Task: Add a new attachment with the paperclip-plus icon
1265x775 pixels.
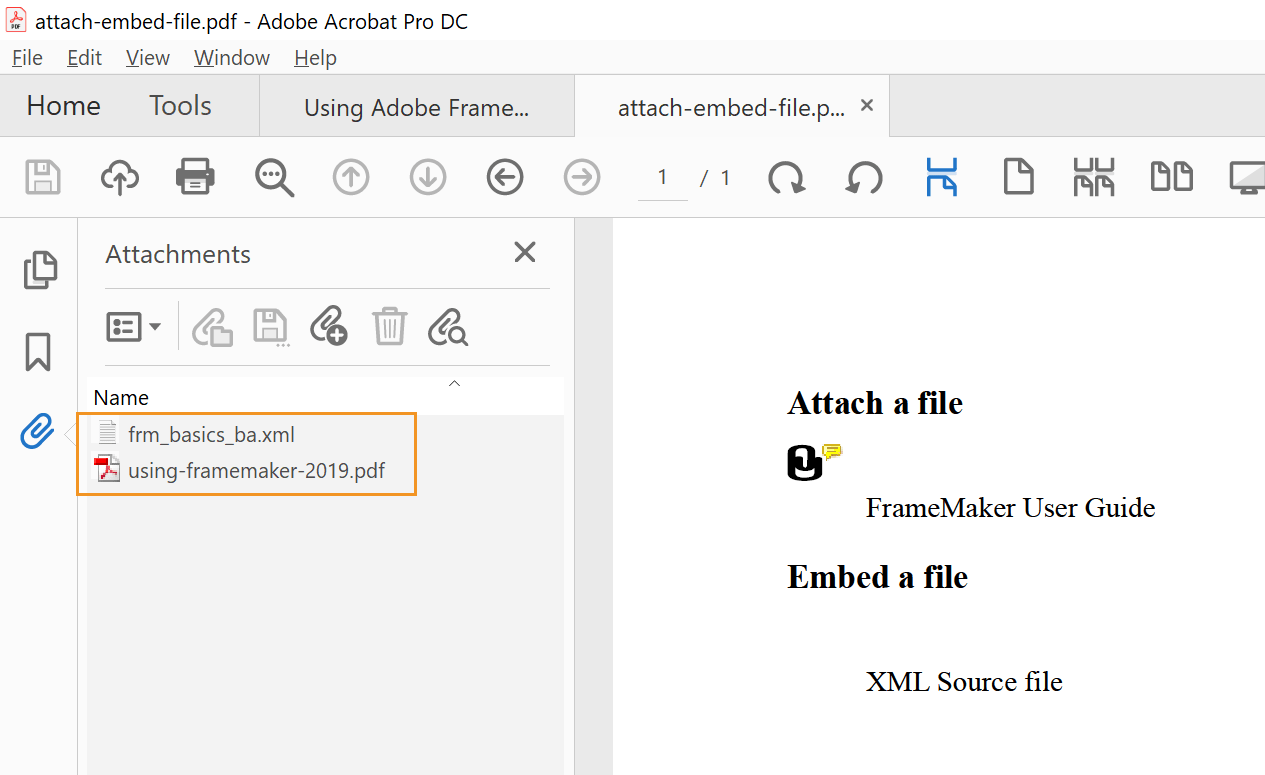Action: click(328, 326)
